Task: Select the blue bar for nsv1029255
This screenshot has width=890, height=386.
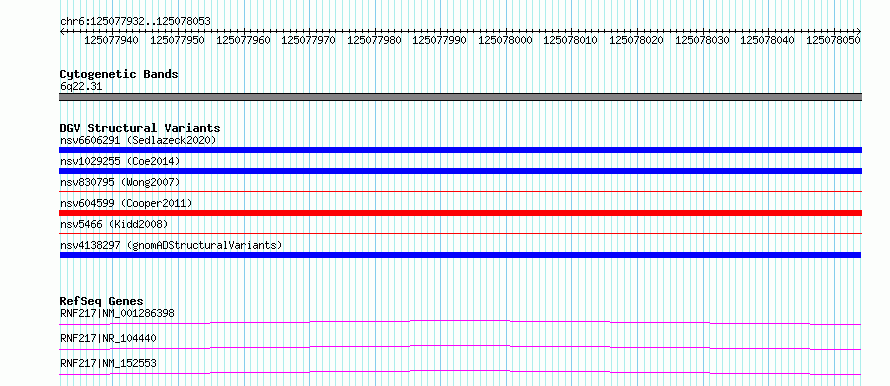Action: point(460,171)
